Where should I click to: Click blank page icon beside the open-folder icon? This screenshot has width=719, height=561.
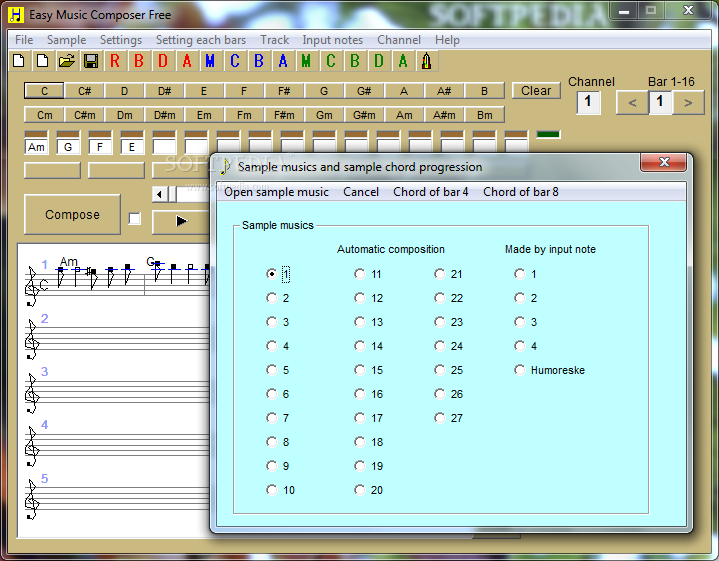coord(43,61)
